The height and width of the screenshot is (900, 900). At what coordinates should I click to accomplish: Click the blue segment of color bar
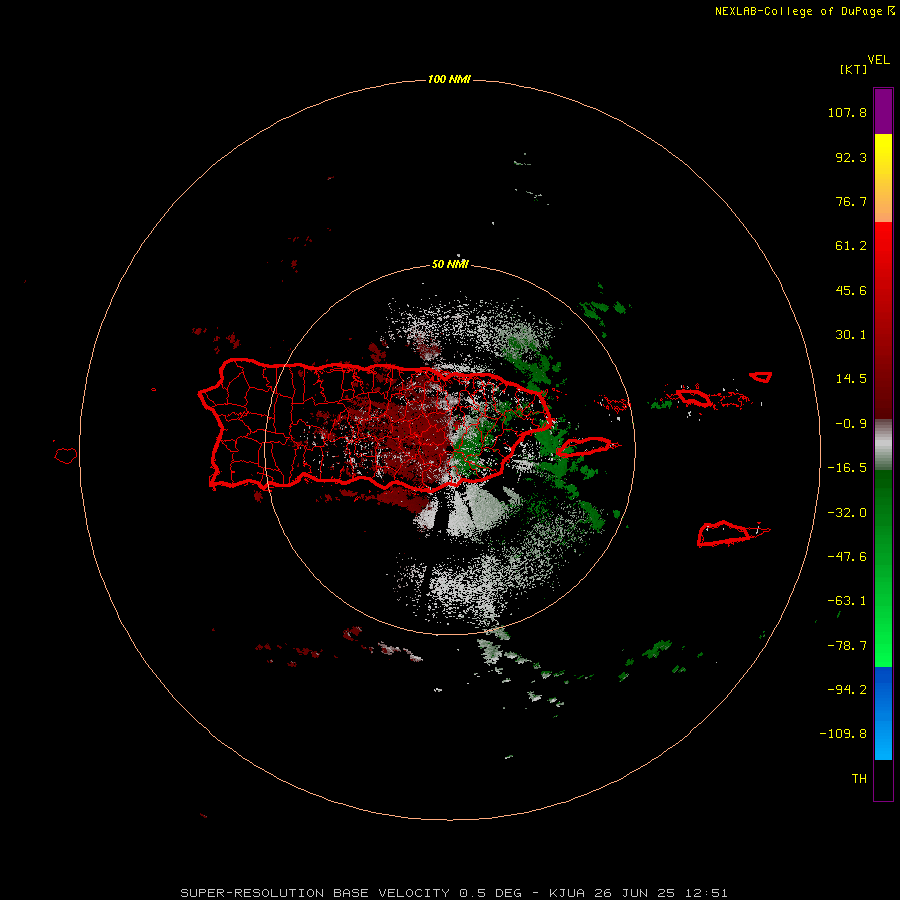883,713
